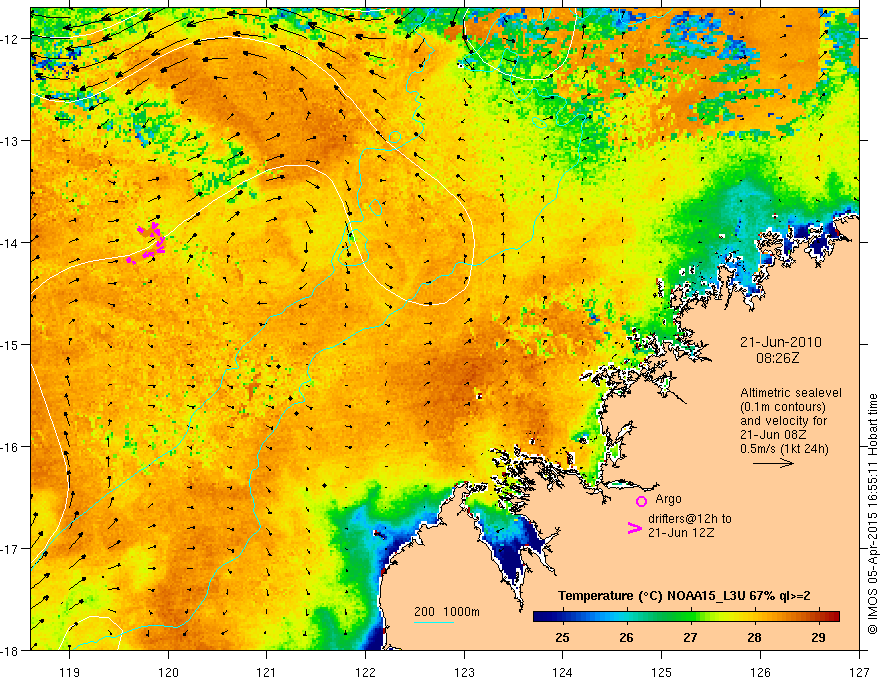The height and width of the screenshot is (680, 880).
Task: Click the colorbar tick label 25
Action: tap(562, 637)
